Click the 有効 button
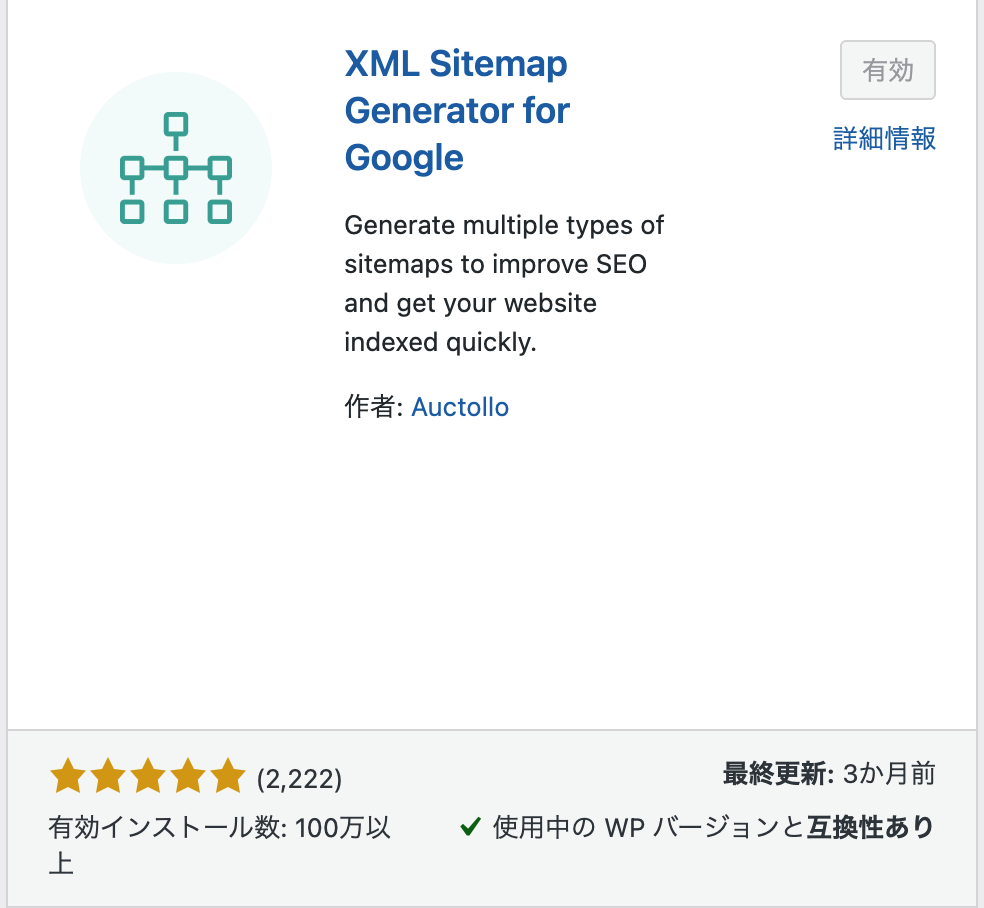Viewport: 984px width, 908px height. [887, 70]
